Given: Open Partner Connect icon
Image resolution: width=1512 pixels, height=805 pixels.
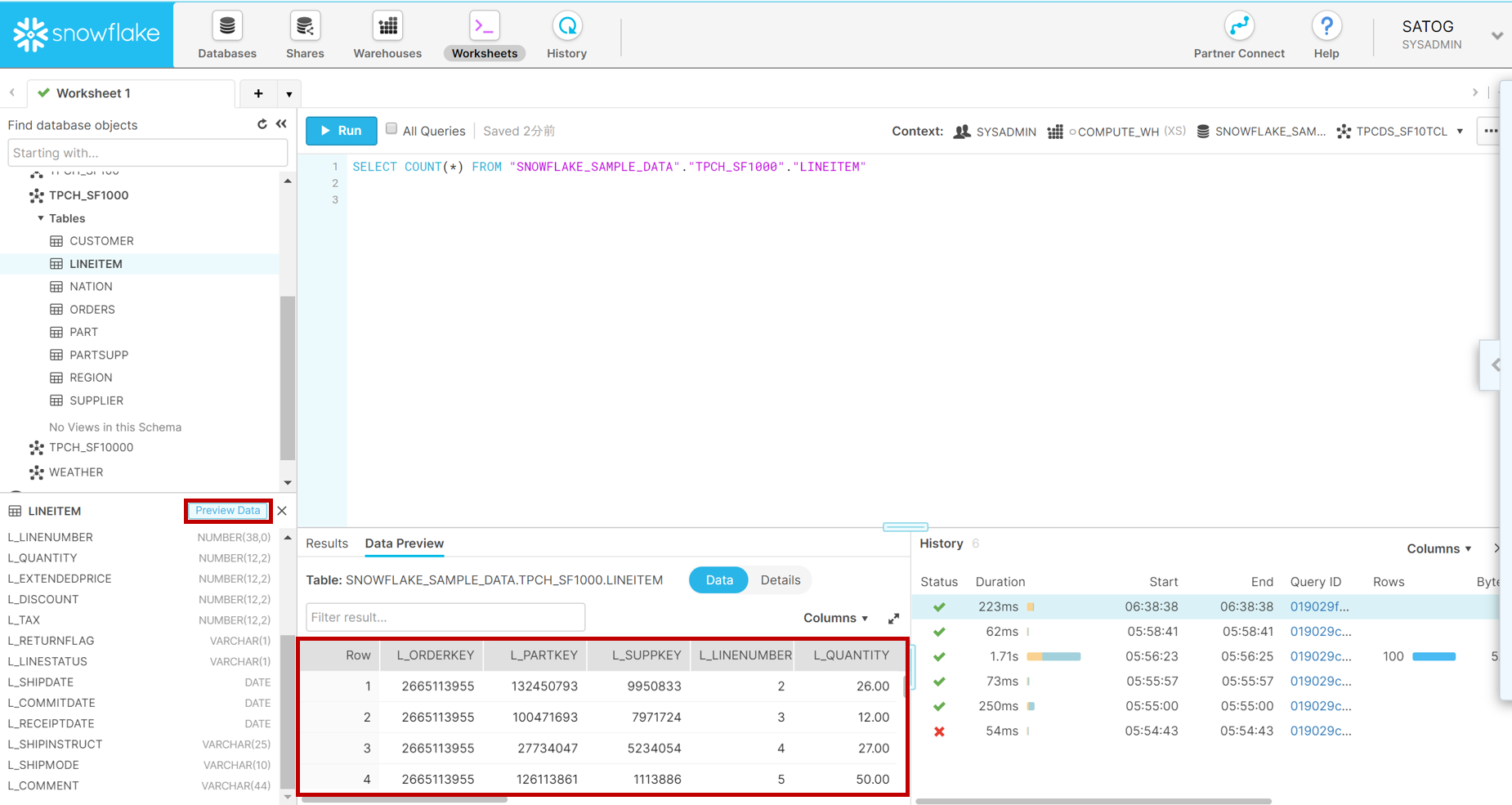Looking at the screenshot, I should (1239, 26).
